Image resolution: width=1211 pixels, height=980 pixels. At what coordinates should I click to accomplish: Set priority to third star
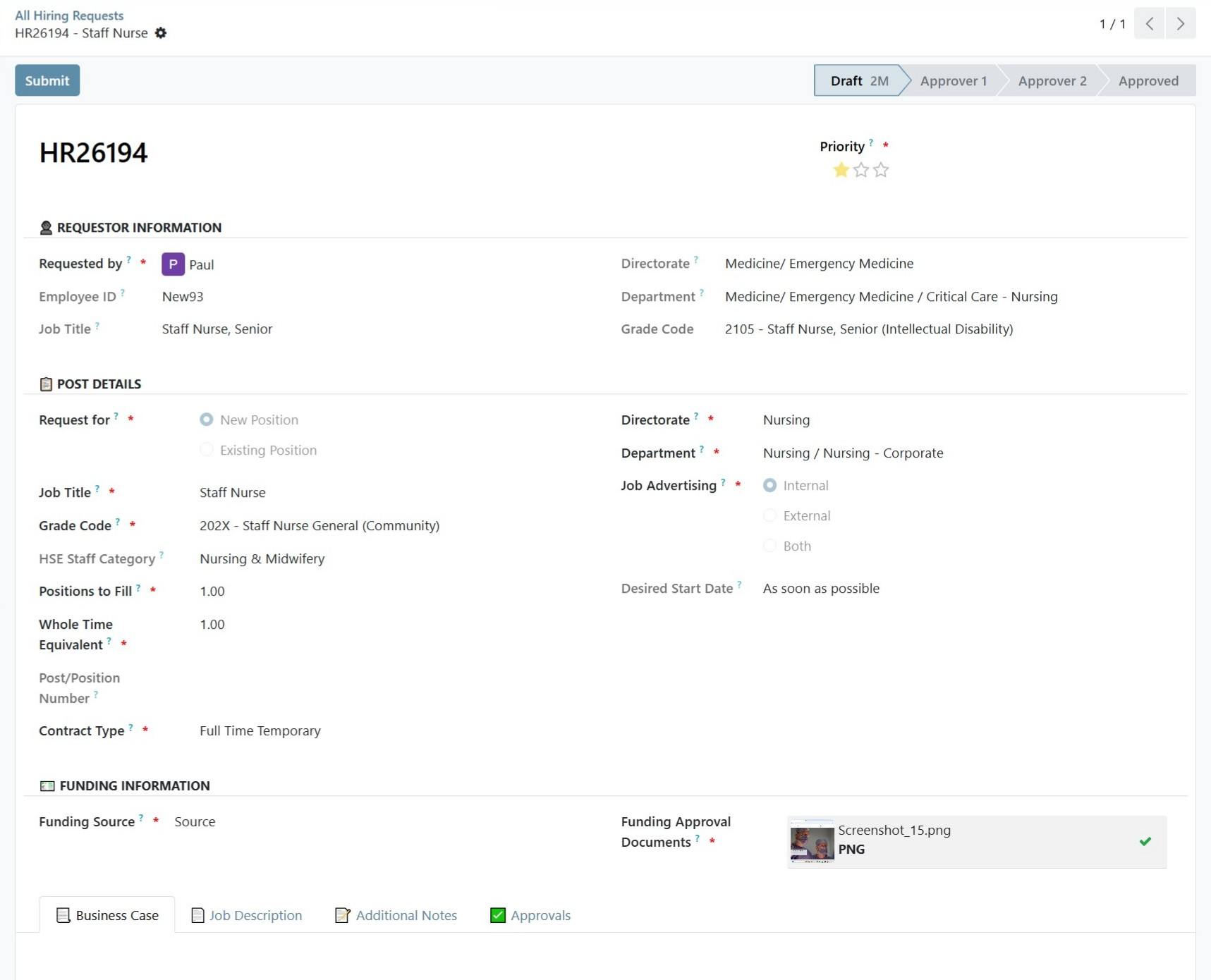pos(881,170)
